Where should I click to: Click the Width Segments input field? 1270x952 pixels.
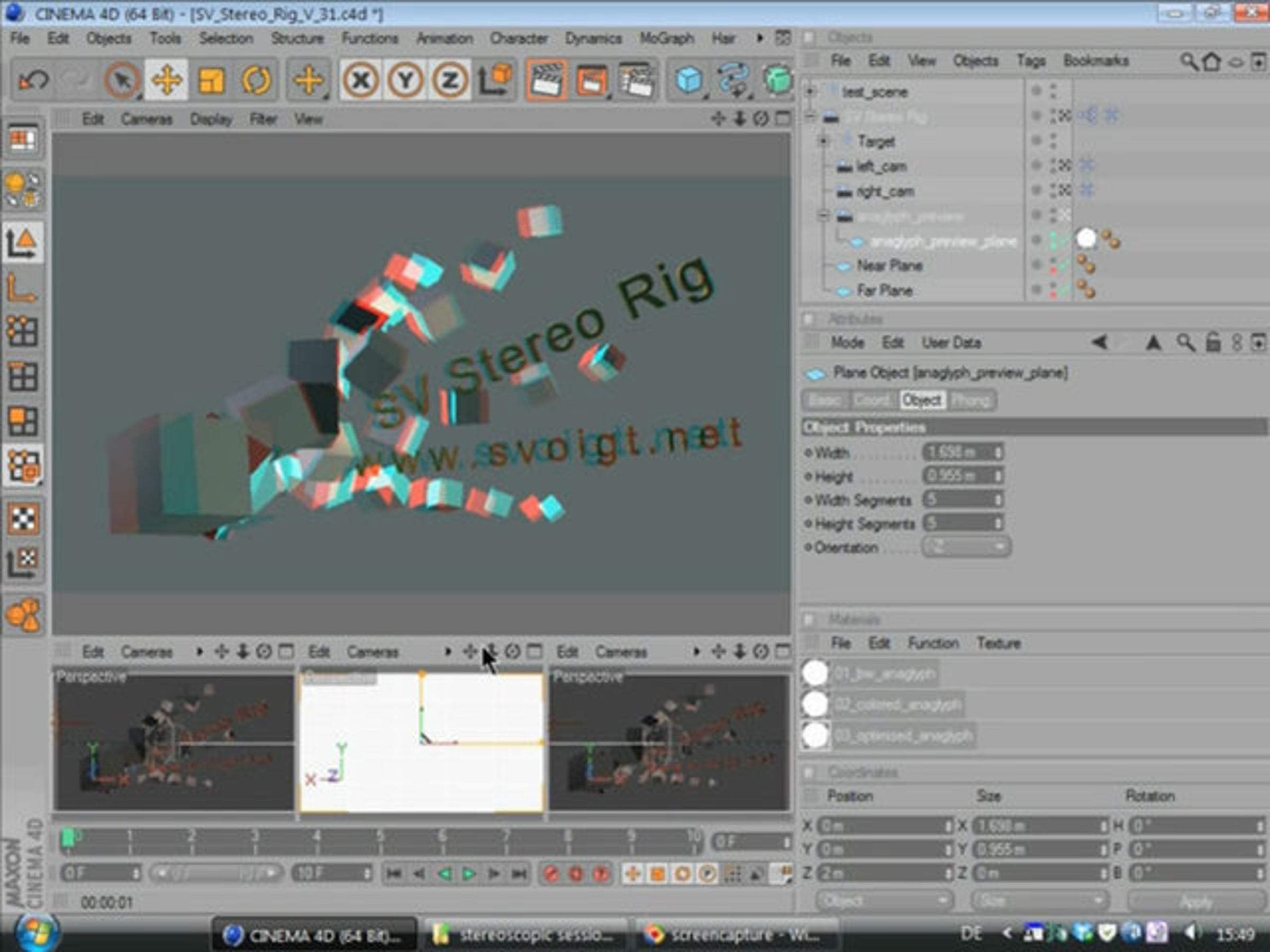963,499
